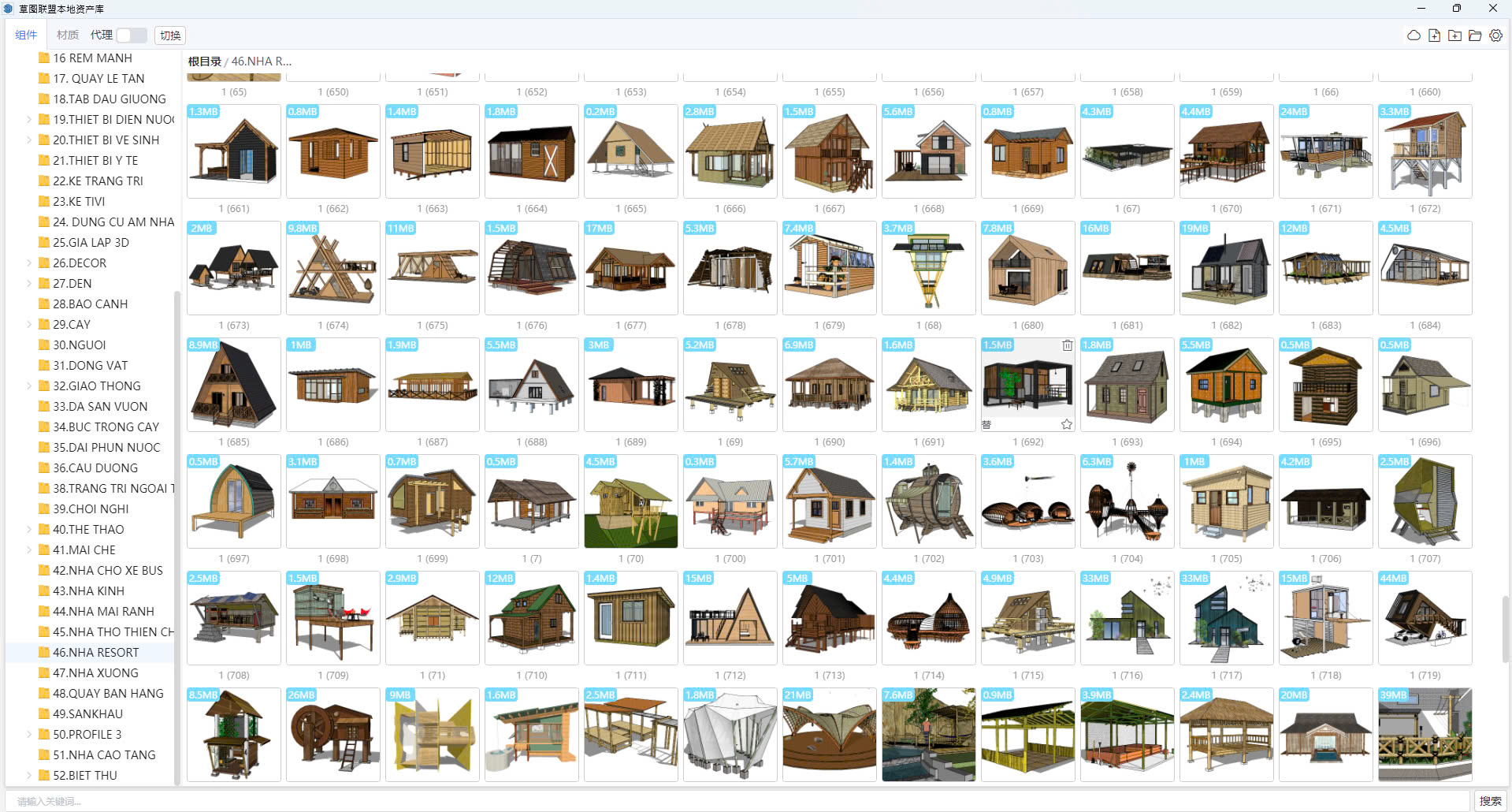Select the 47.NHA XUONG folder
1512x812 pixels.
coord(95,673)
